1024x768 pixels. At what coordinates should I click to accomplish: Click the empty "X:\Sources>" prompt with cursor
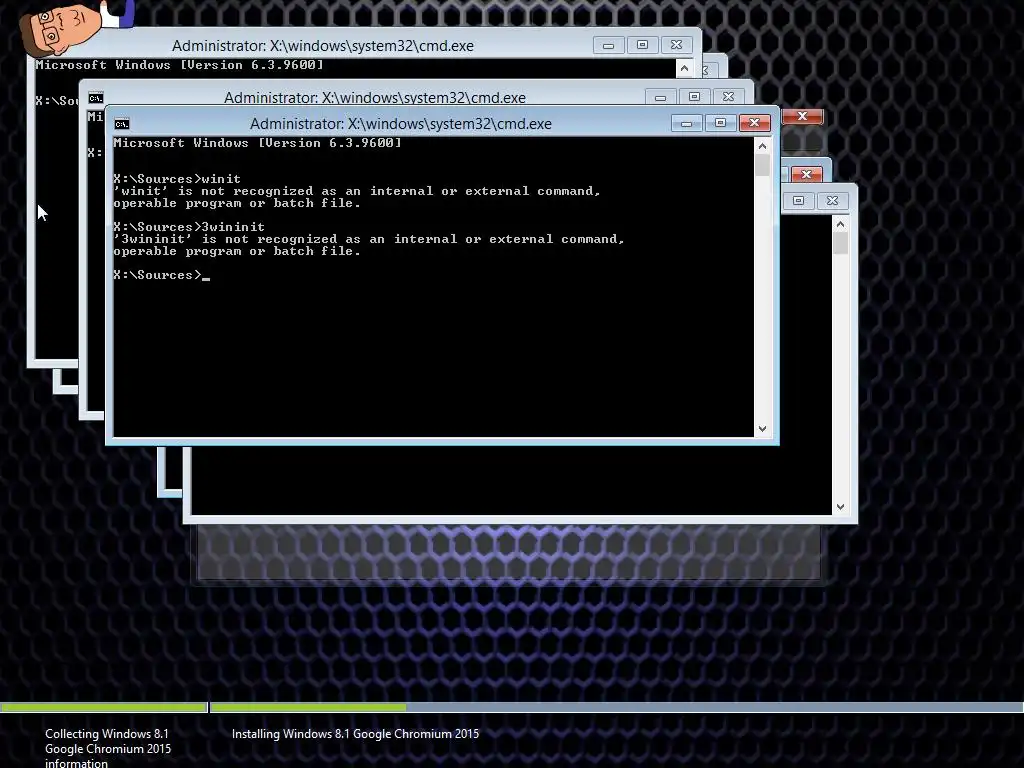[161, 275]
